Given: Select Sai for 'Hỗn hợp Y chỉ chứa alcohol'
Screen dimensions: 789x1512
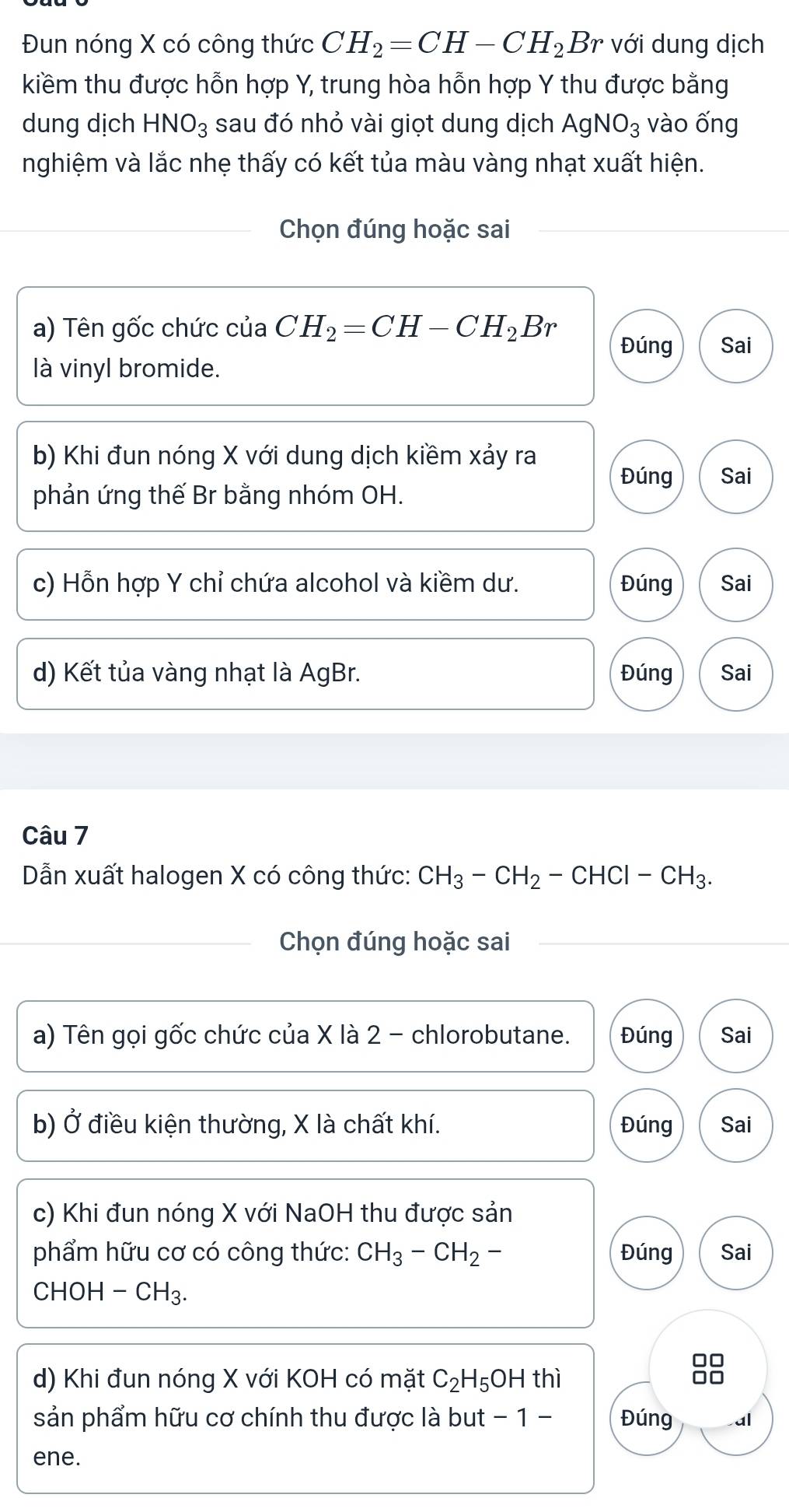Looking at the screenshot, I should pyautogui.click(x=736, y=584).
